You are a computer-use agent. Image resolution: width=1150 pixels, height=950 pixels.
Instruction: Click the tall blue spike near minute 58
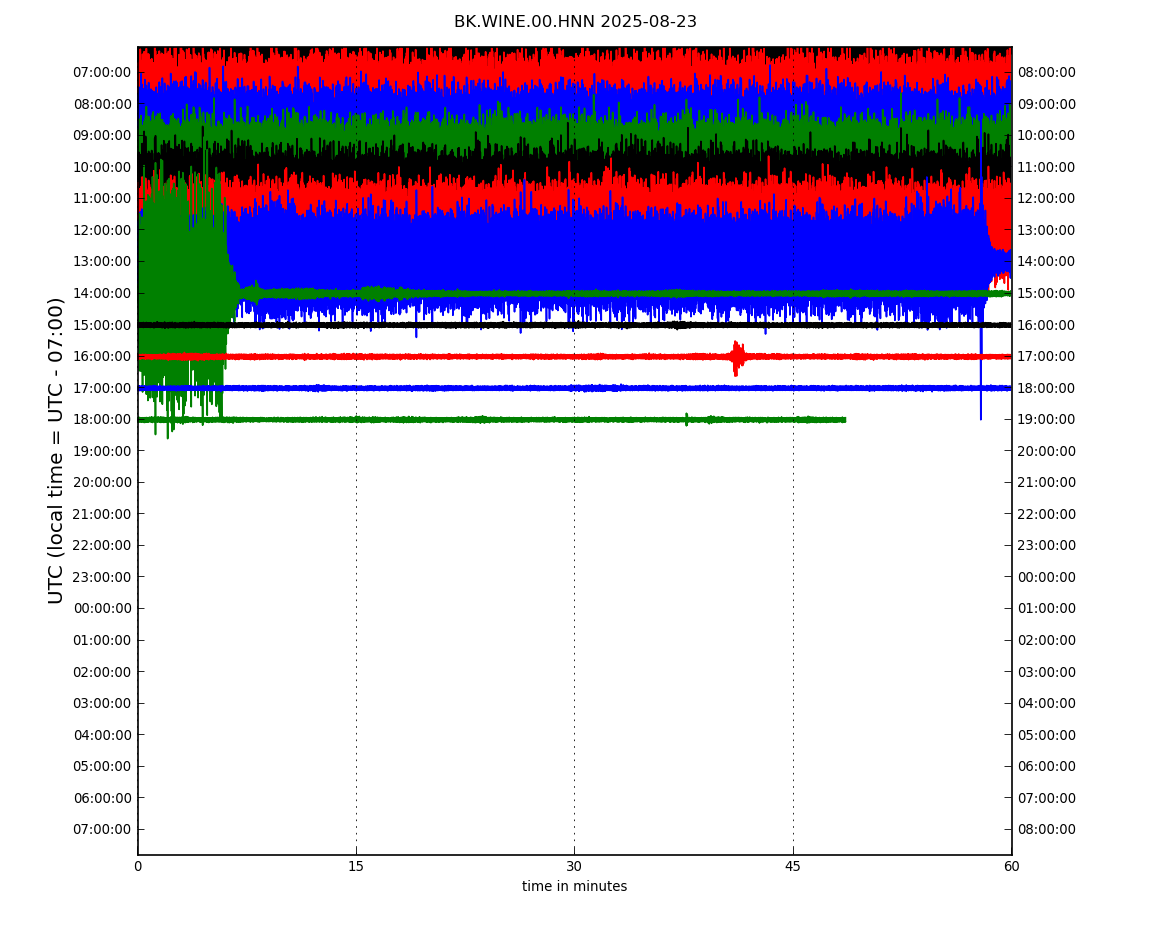(981, 268)
